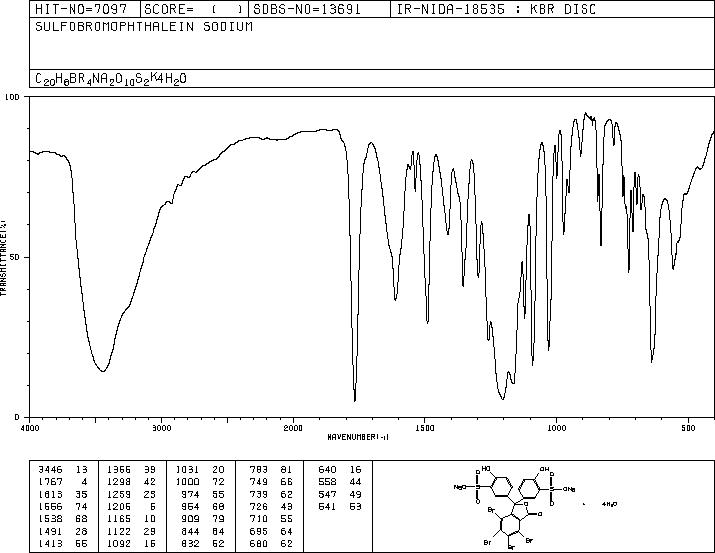Select peak table entry 974
715x553 pixels.
click(x=202, y=495)
